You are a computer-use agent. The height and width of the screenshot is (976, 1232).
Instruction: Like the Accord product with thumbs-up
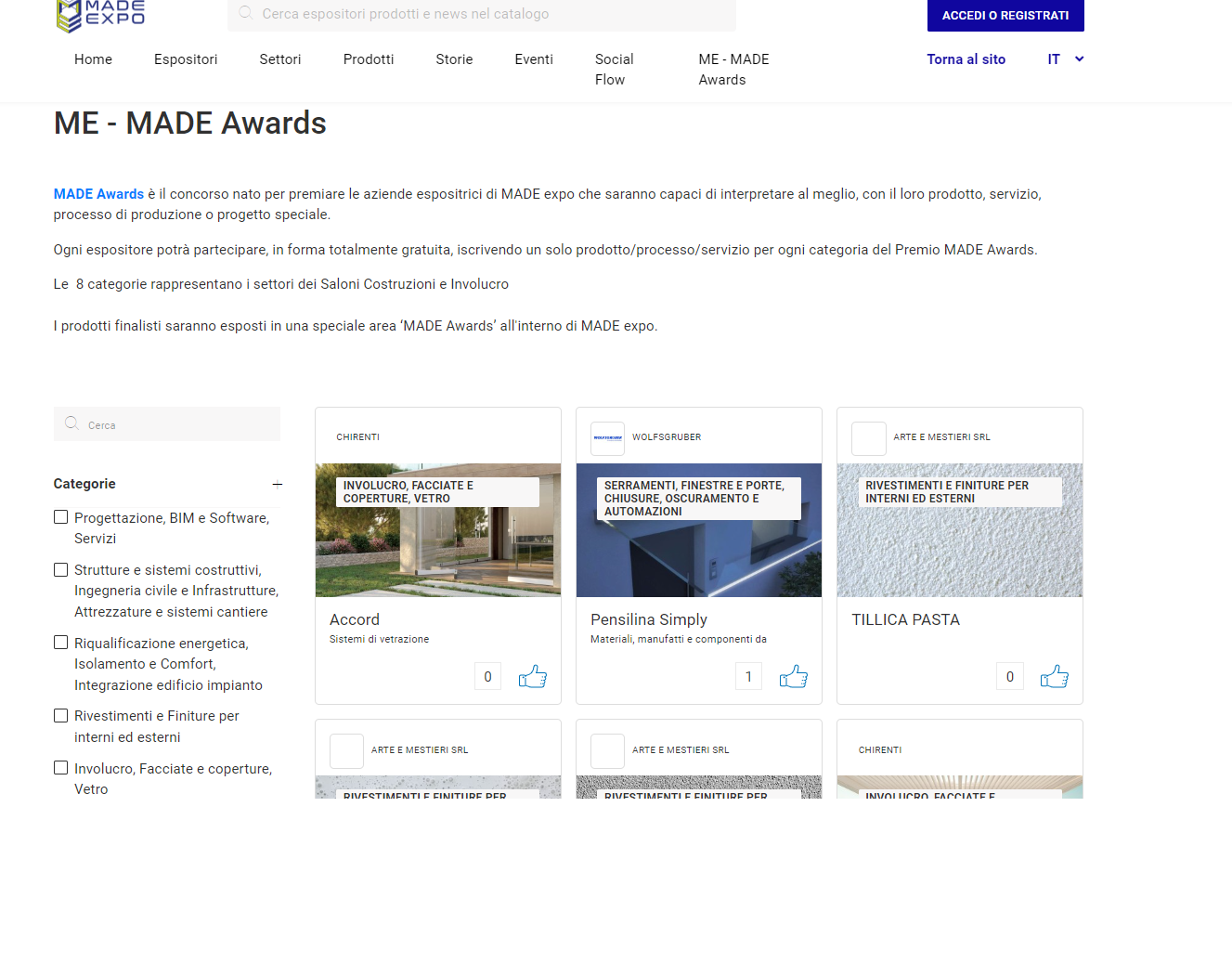point(533,676)
